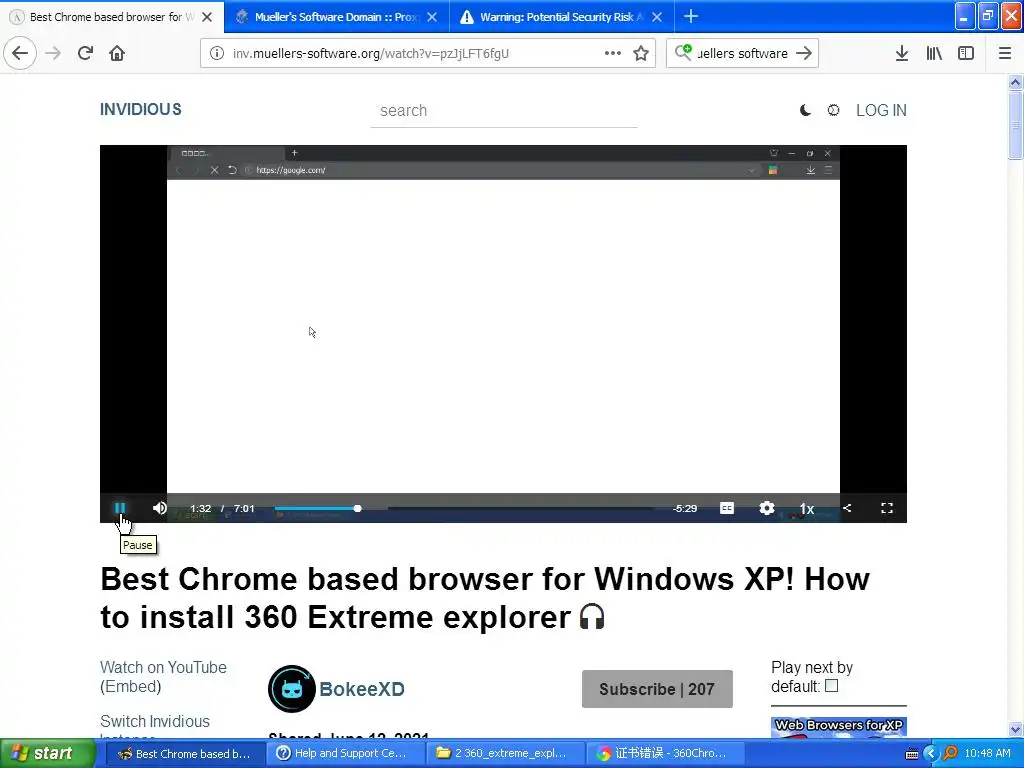
Task: Select the Best Chrome based browser tab
Action: pos(103,17)
